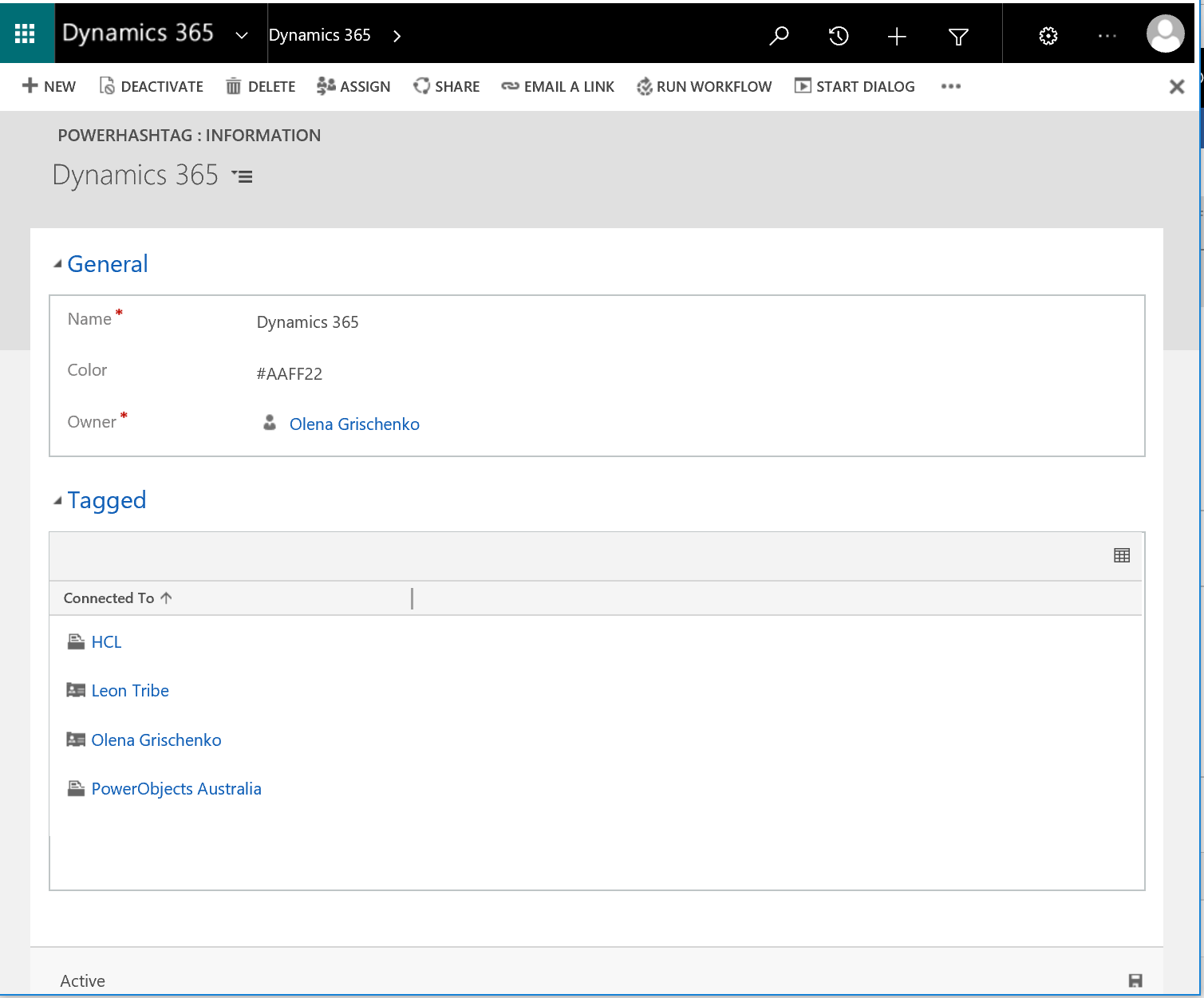This screenshot has height=998, width=1204.
Task: Open the app launcher waffle icon
Action: coord(26,34)
